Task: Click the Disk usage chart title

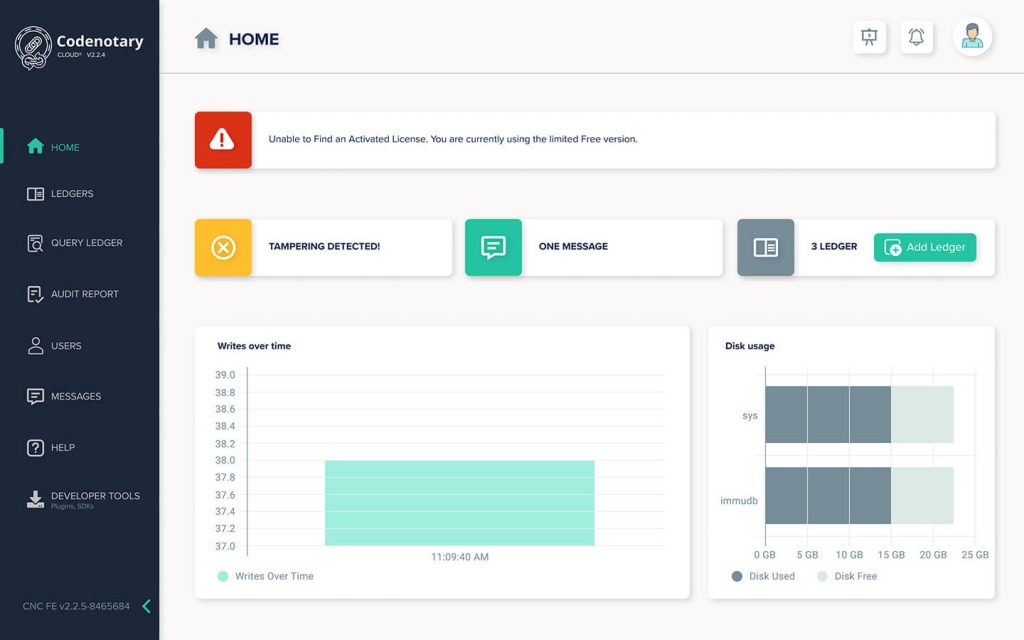Action: 750,346
